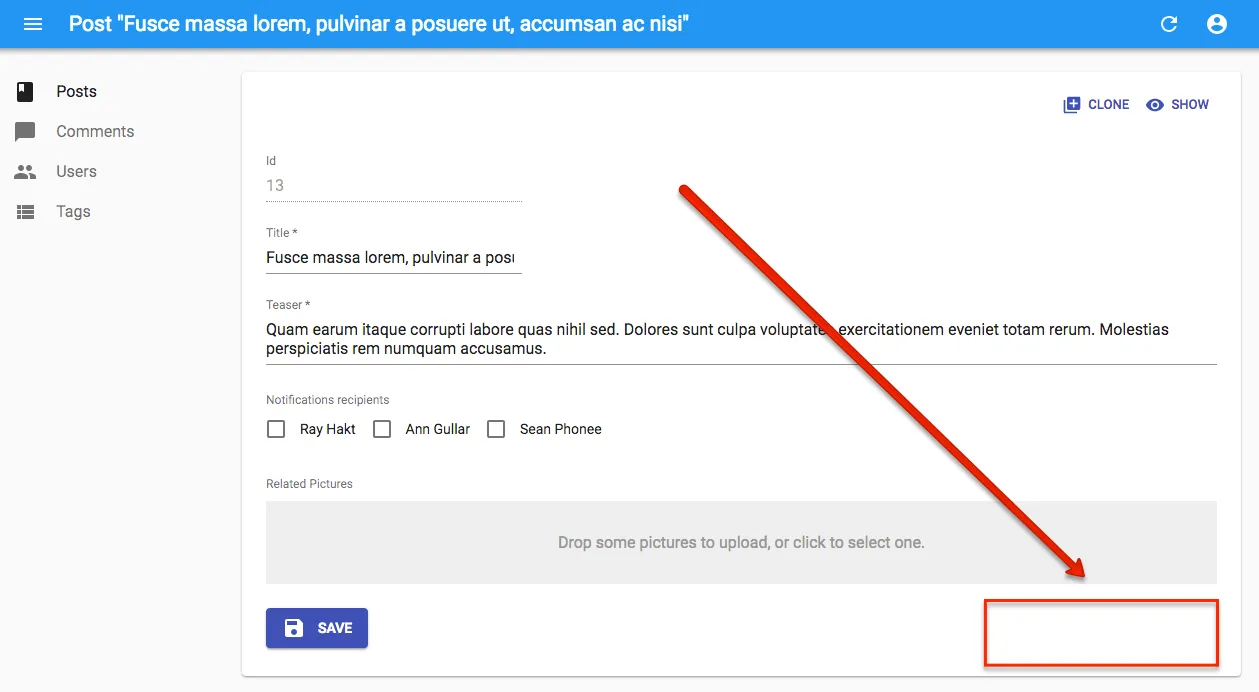Click the refresh icon in header
Viewport: 1259px width, 692px height.
1168,24
